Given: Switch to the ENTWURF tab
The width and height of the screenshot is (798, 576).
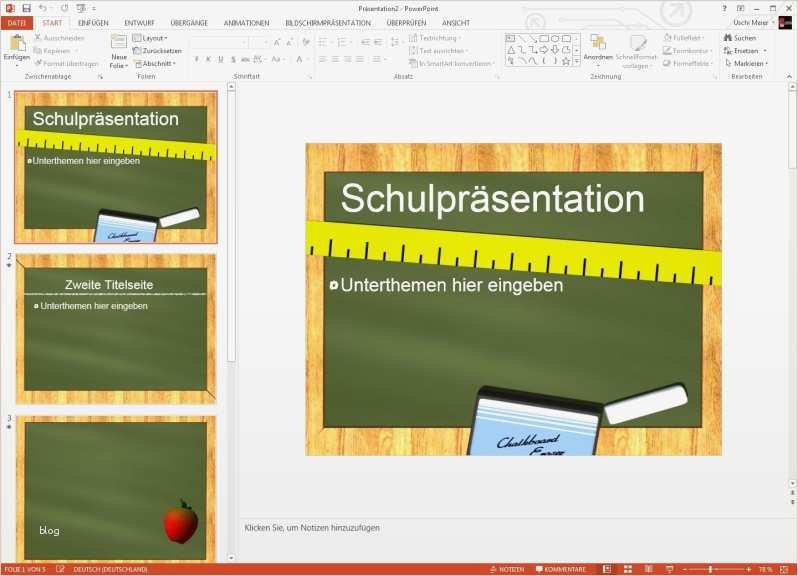Looking at the screenshot, I should [139, 23].
